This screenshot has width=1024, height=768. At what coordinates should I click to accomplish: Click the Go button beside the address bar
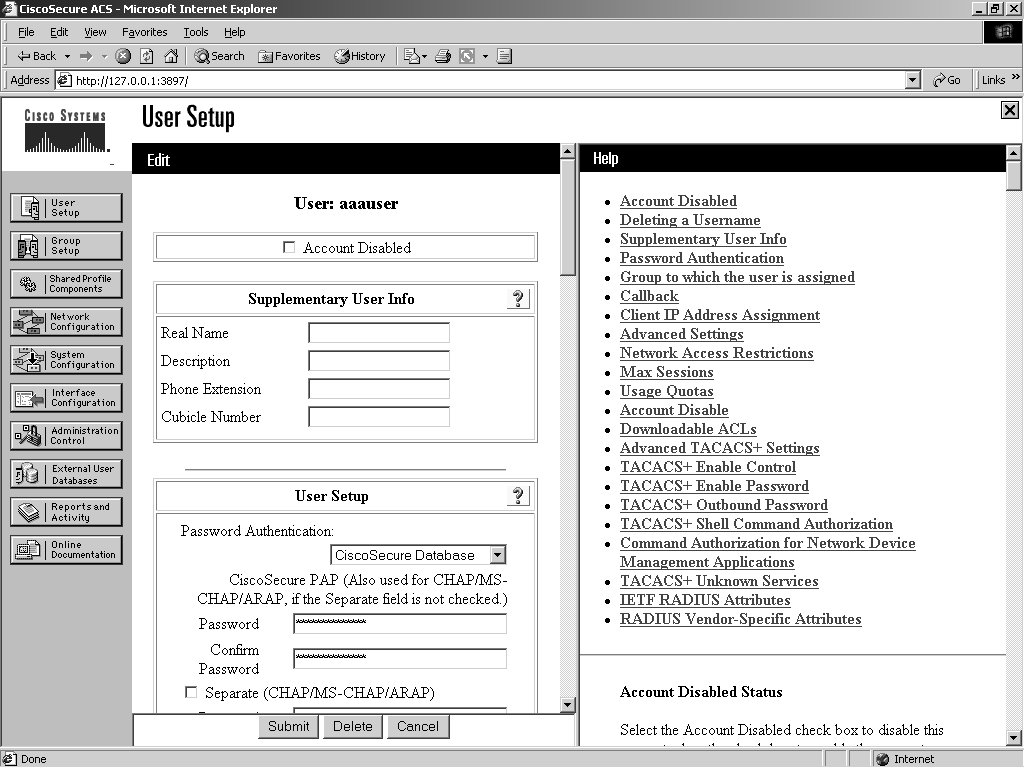(x=947, y=80)
